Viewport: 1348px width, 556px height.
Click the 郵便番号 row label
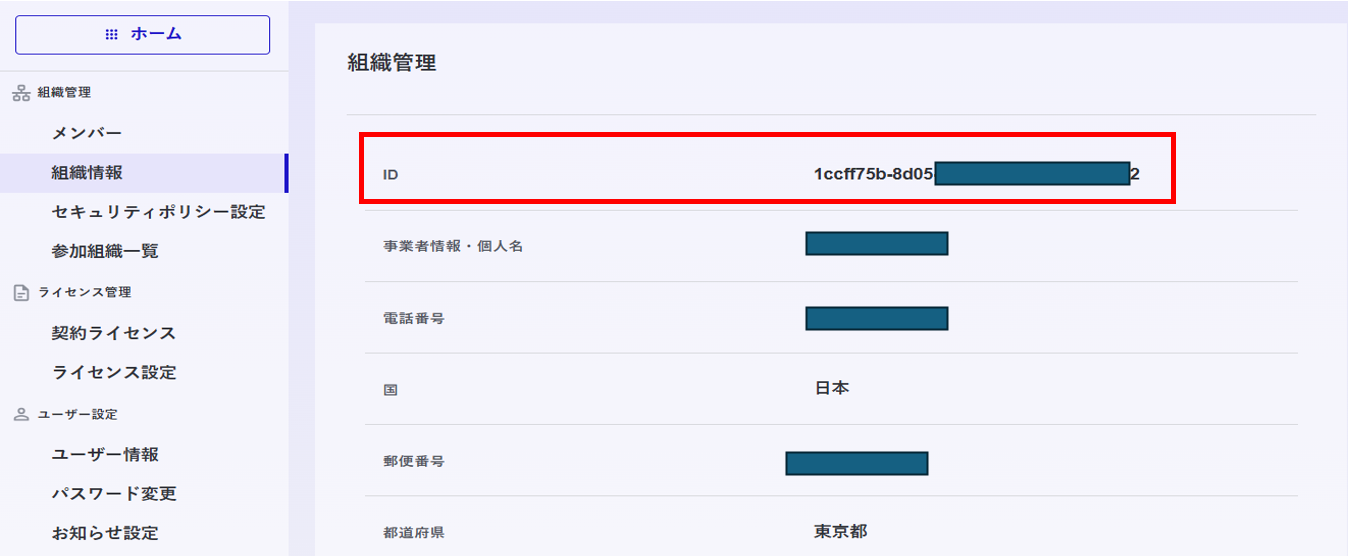point(414,461)
